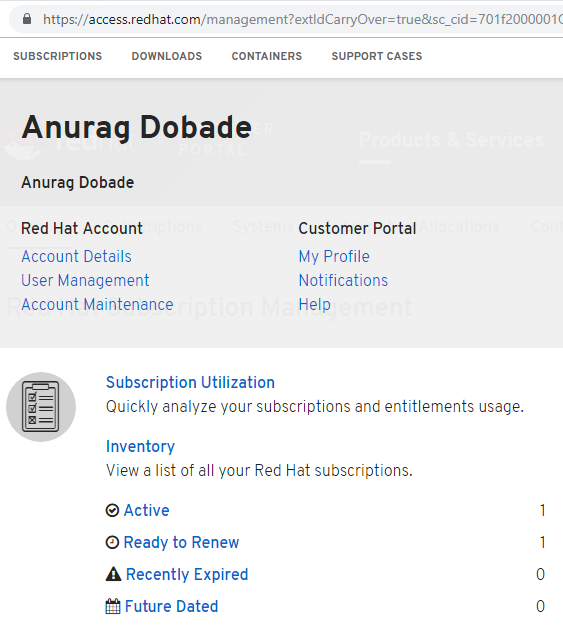Open Account Maintenance link
The image size is (563, 631).
[97, 305]
